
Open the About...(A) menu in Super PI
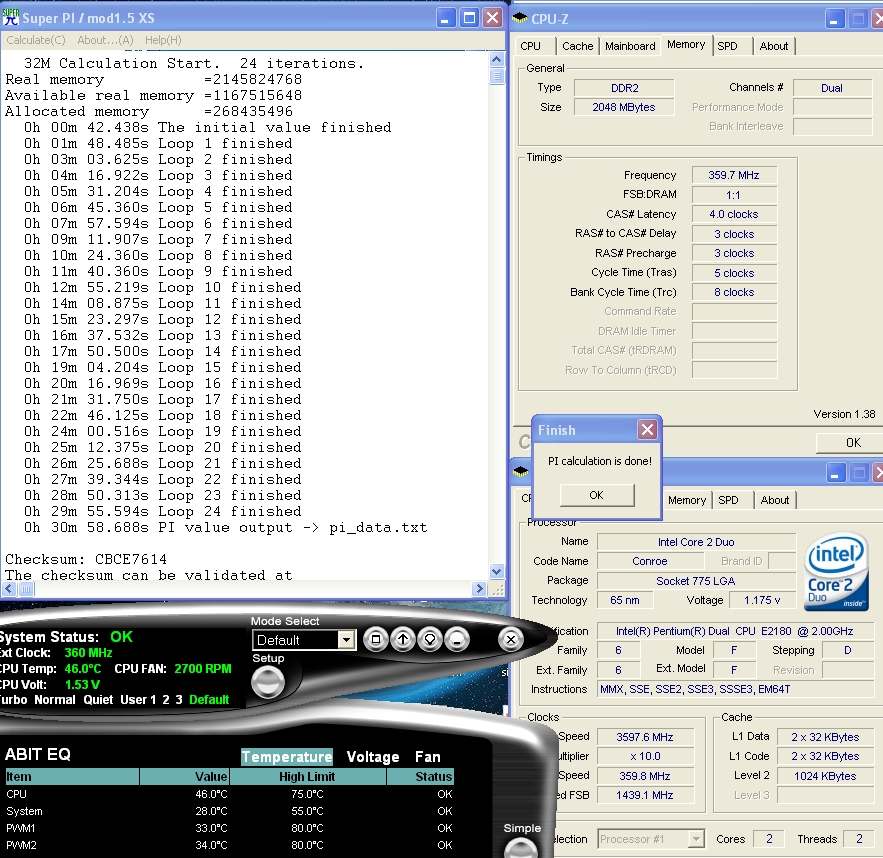coord(105,40)
